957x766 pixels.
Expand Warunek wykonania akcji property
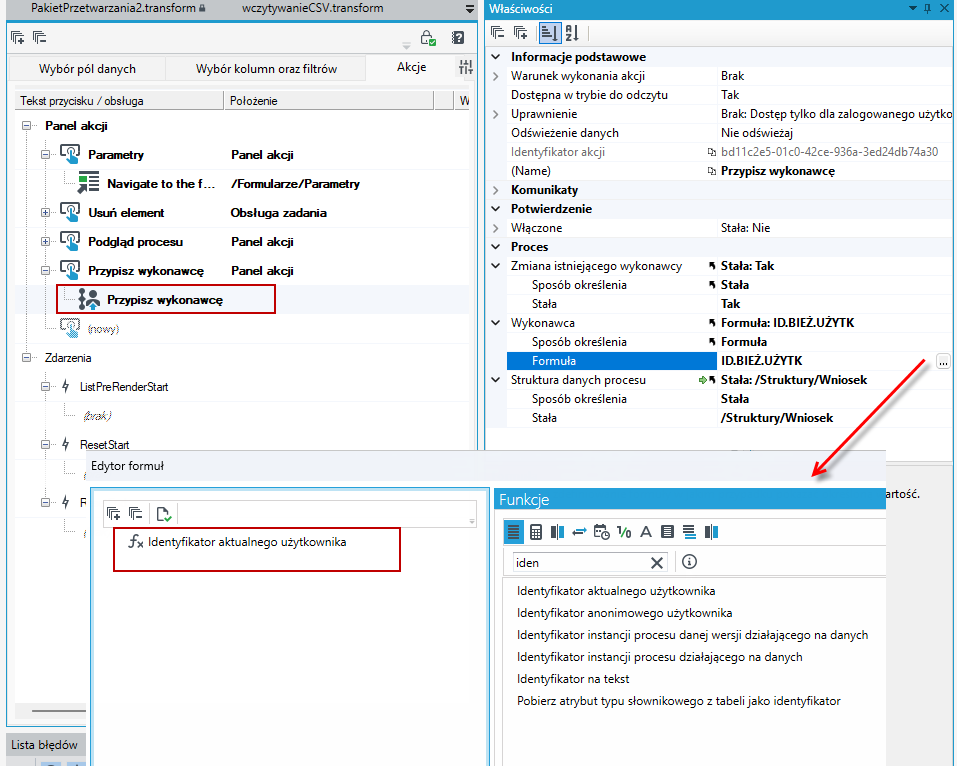click(496, 76)
